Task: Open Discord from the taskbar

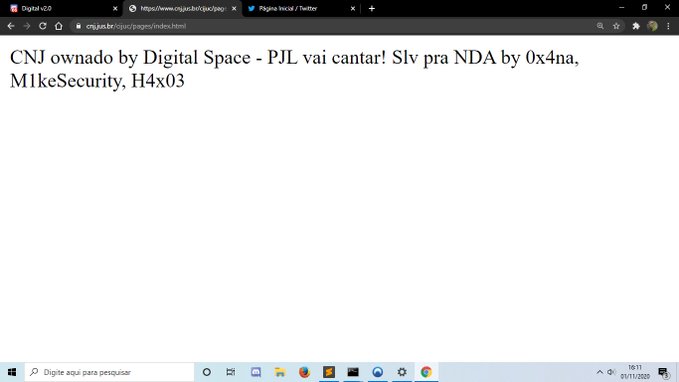Action: tap(255, 372)
